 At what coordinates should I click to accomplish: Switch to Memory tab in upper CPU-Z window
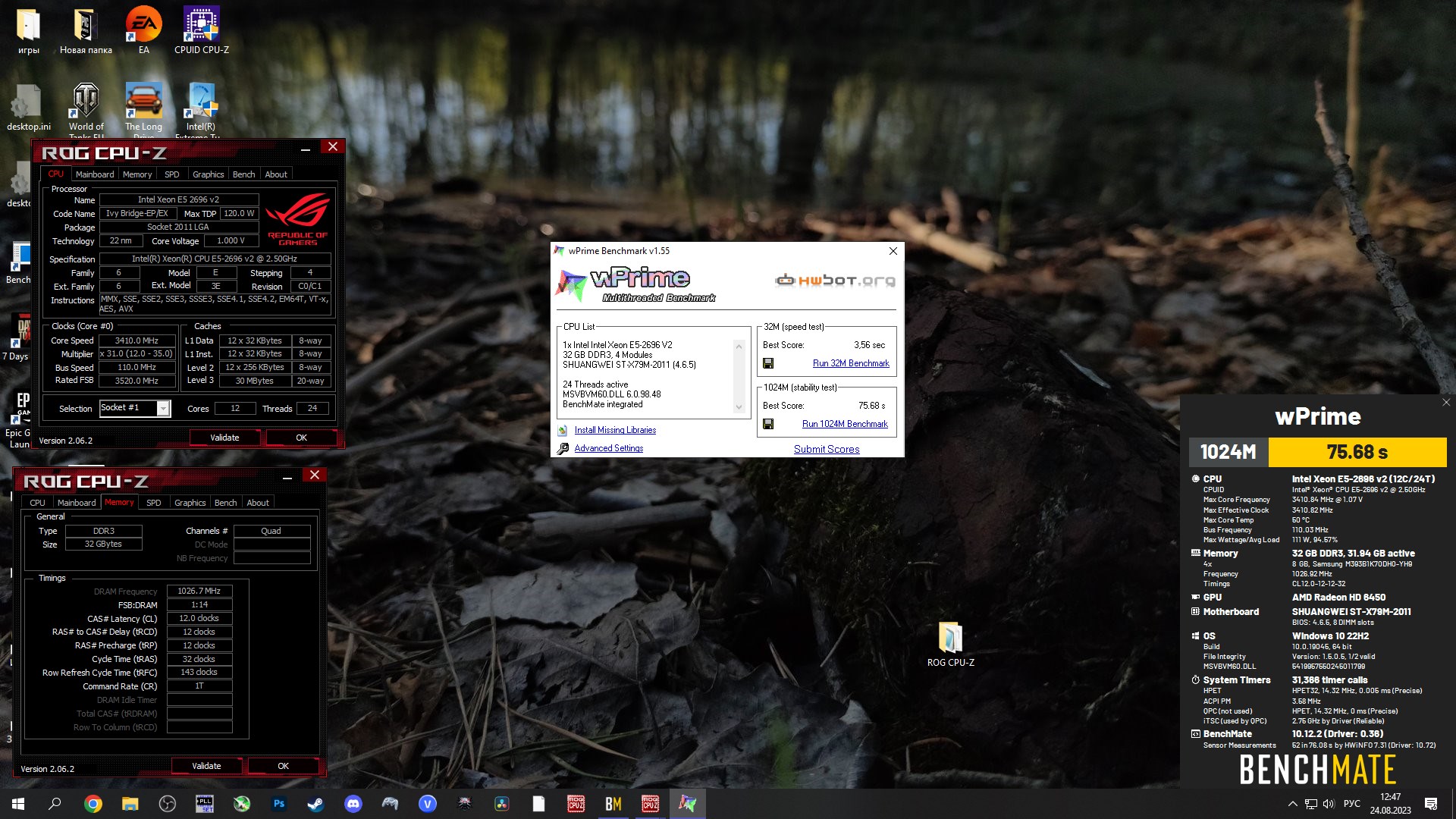(x=137, y=174)
